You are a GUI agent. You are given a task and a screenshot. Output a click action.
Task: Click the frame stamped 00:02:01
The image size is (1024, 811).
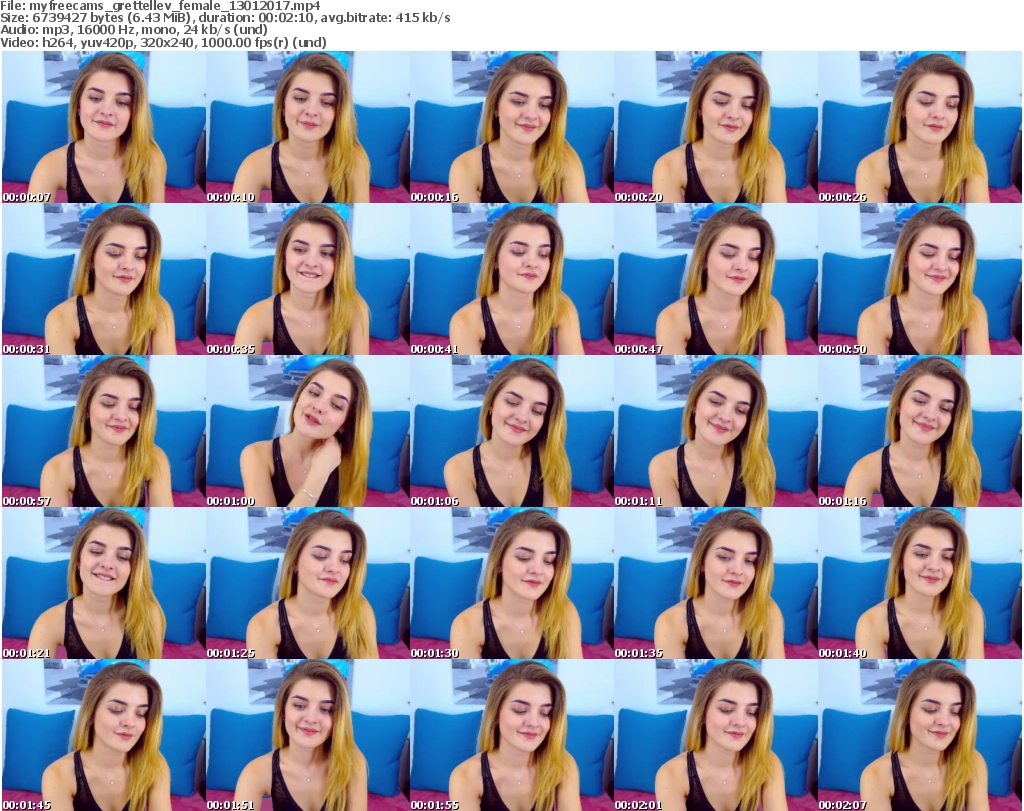click(x=715, y=735)
